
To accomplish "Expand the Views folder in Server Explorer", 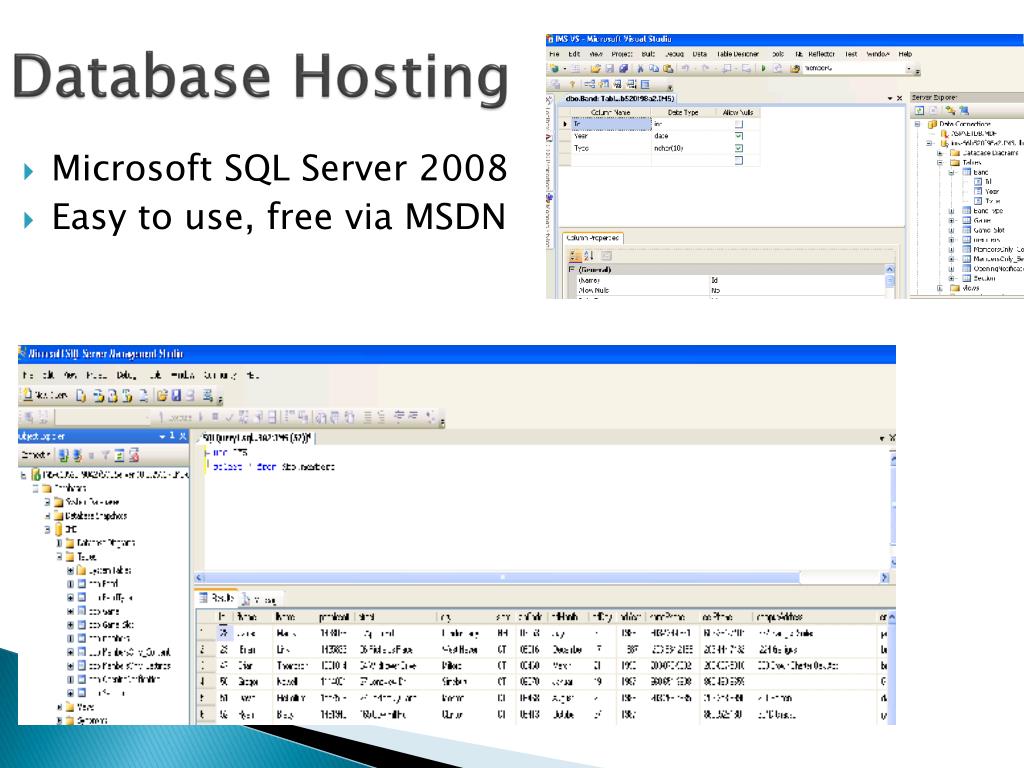I will tap(940, 287).
